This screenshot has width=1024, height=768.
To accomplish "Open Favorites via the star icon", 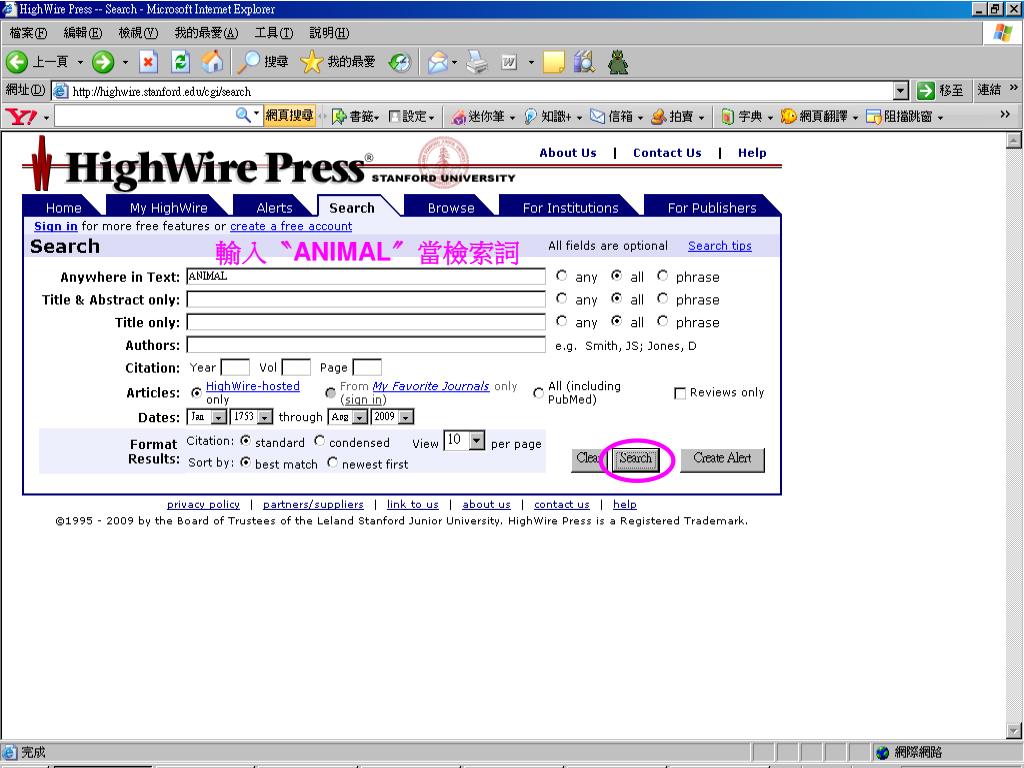I will (x=338, y=62).
